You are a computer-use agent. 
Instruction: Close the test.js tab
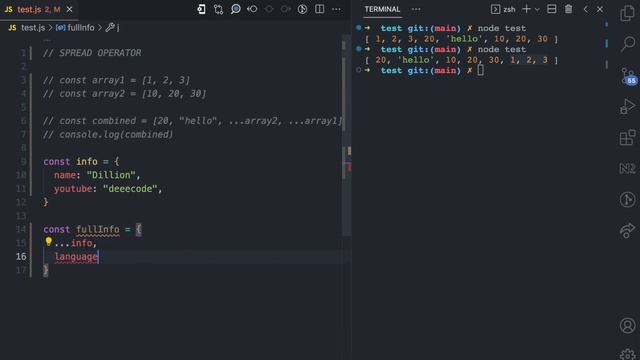click(x=69, y=9)
